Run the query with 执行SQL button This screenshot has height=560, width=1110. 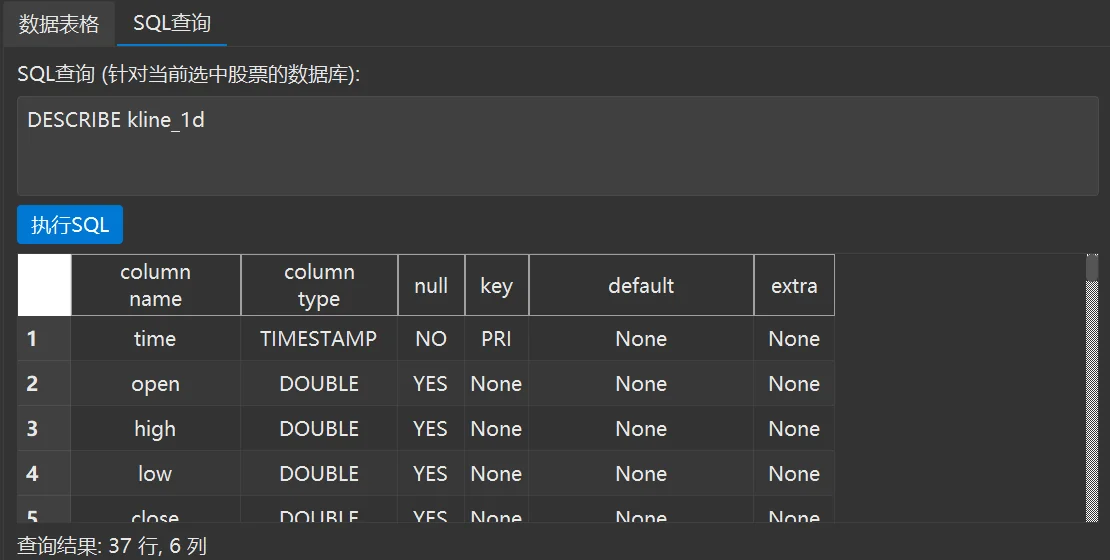pos(70,224)
